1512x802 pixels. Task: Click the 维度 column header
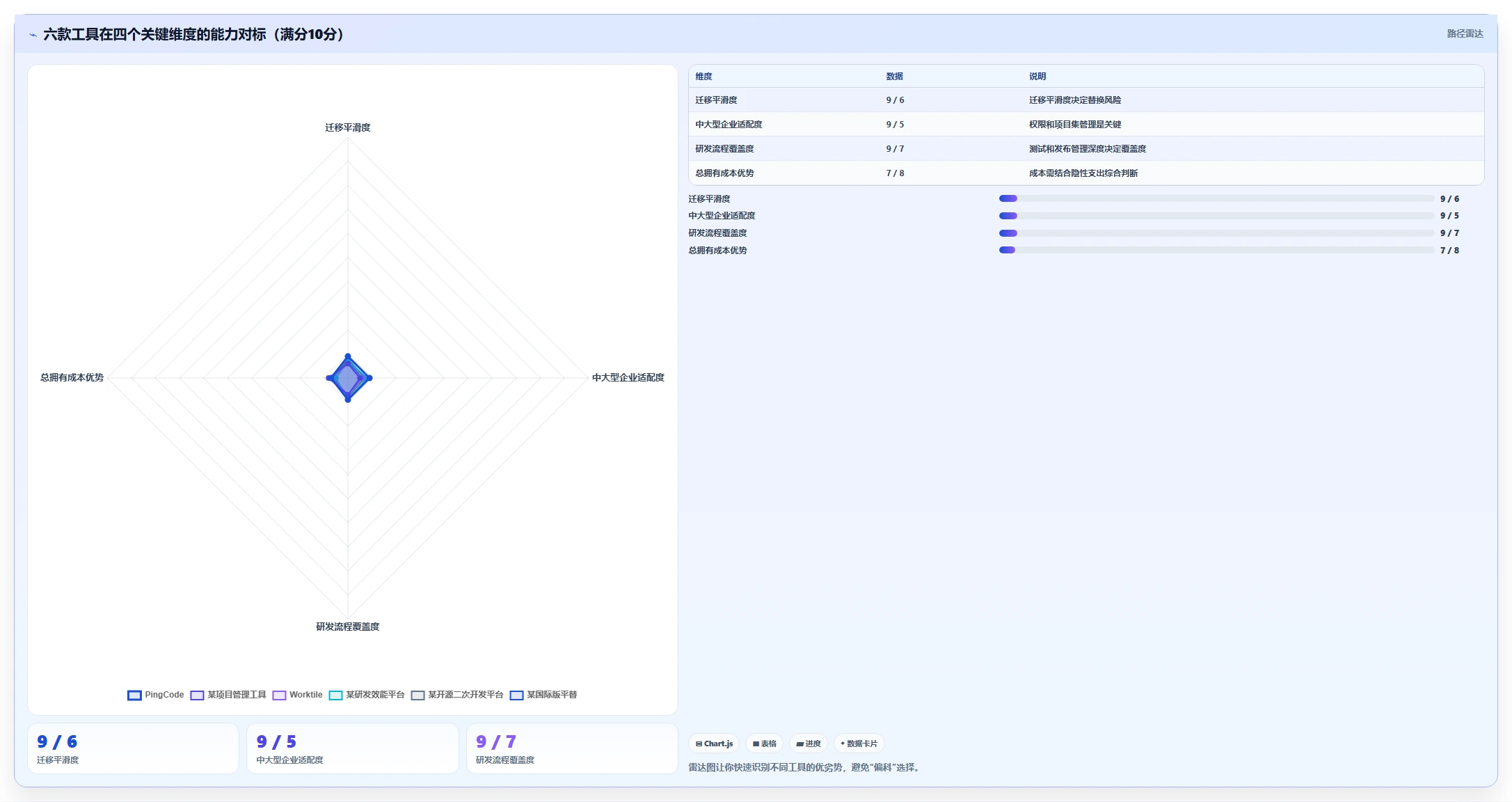(704, 77)
